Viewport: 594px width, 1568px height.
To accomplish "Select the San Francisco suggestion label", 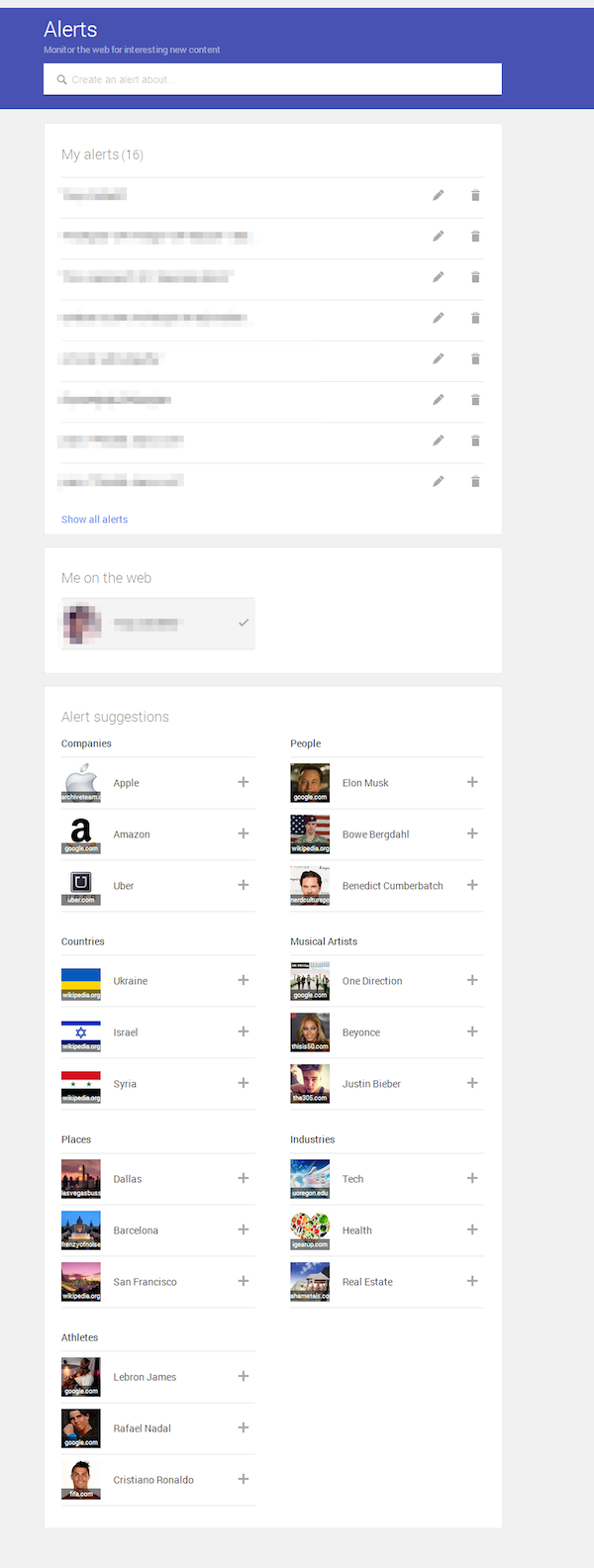I will (145, 1282).
